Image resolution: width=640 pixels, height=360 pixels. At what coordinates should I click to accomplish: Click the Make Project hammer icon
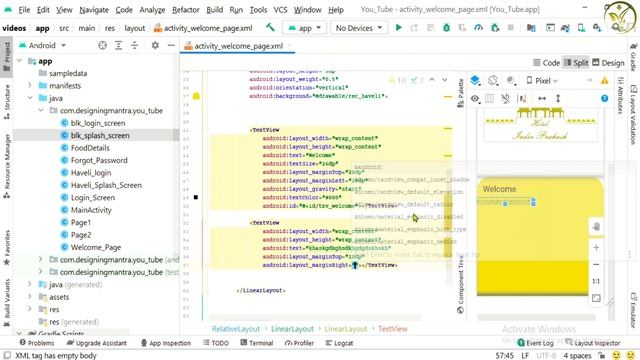(270, 27)
